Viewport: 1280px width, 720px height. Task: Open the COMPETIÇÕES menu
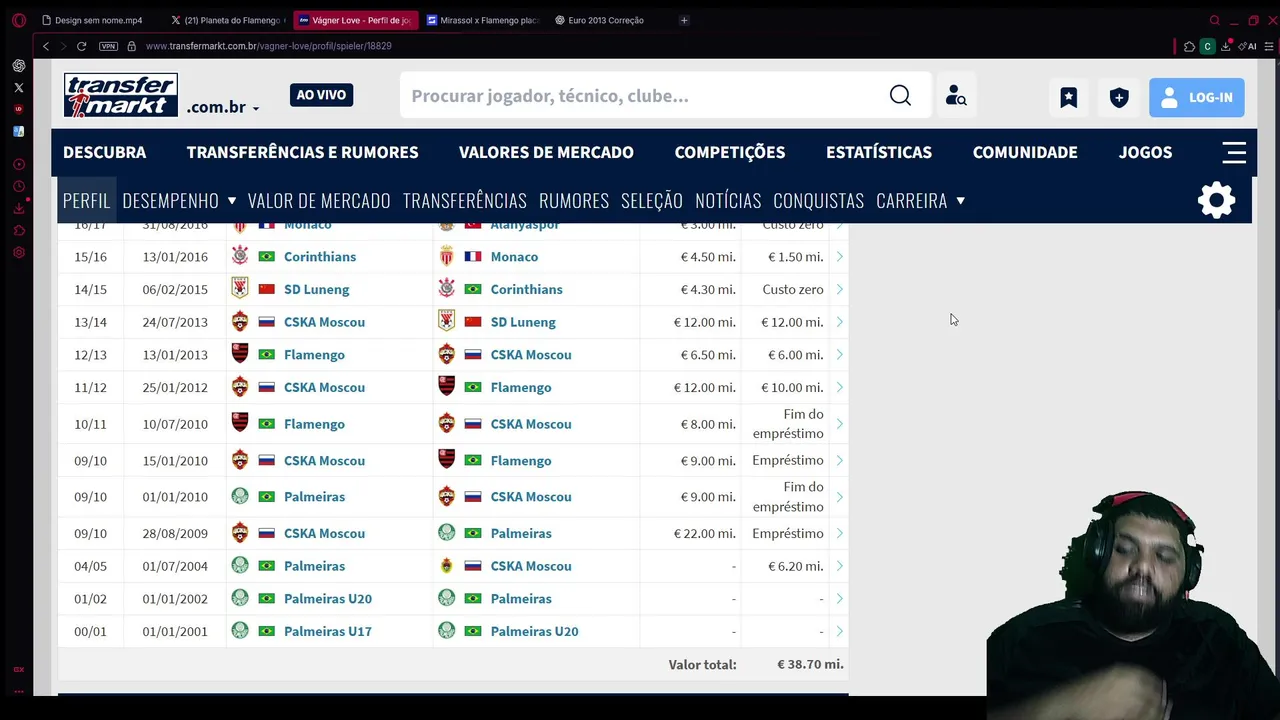pos(730,152)
